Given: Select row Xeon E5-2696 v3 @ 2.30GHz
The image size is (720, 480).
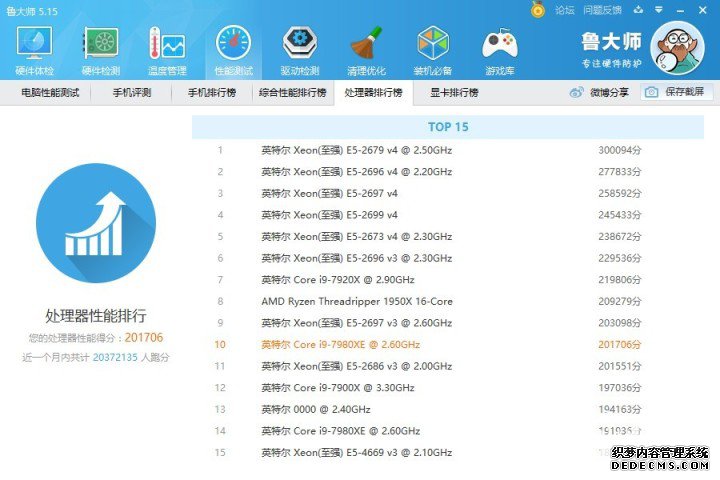Looking at the screenshot, I should click(x=448, y=258).
